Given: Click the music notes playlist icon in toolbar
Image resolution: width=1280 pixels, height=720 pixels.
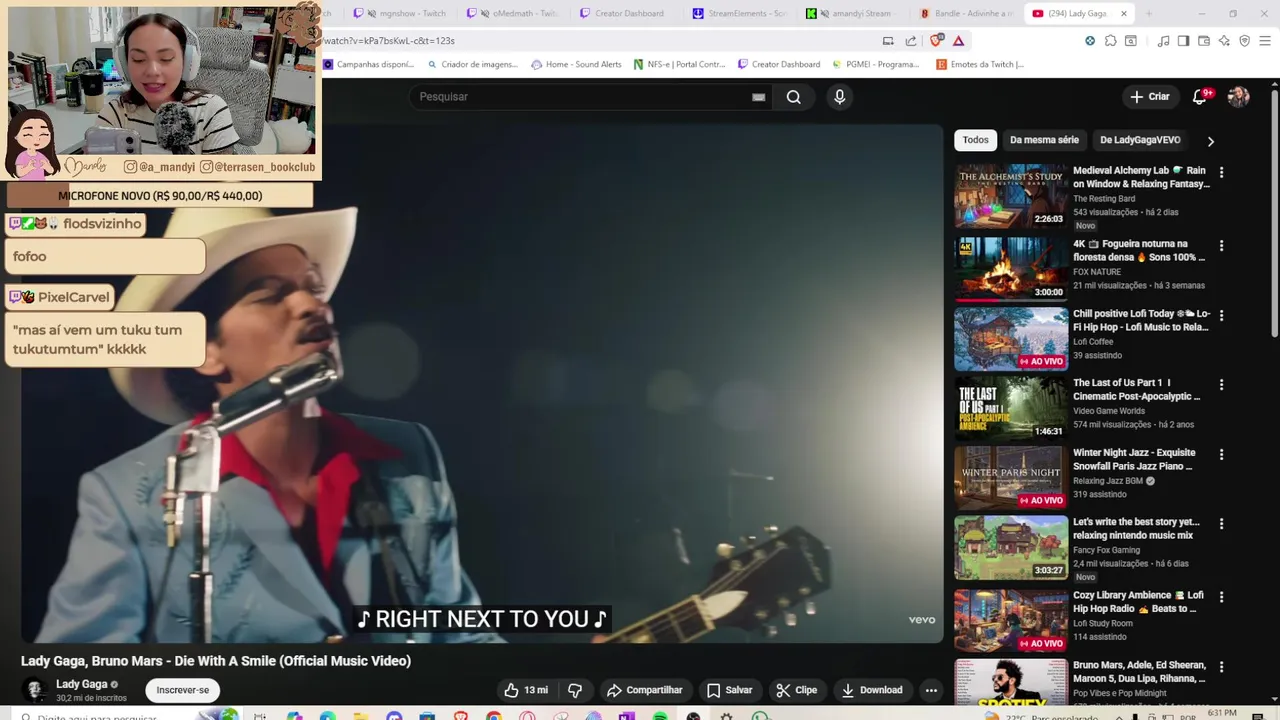Looking at the screenshot, I should tap(1163, 41).
